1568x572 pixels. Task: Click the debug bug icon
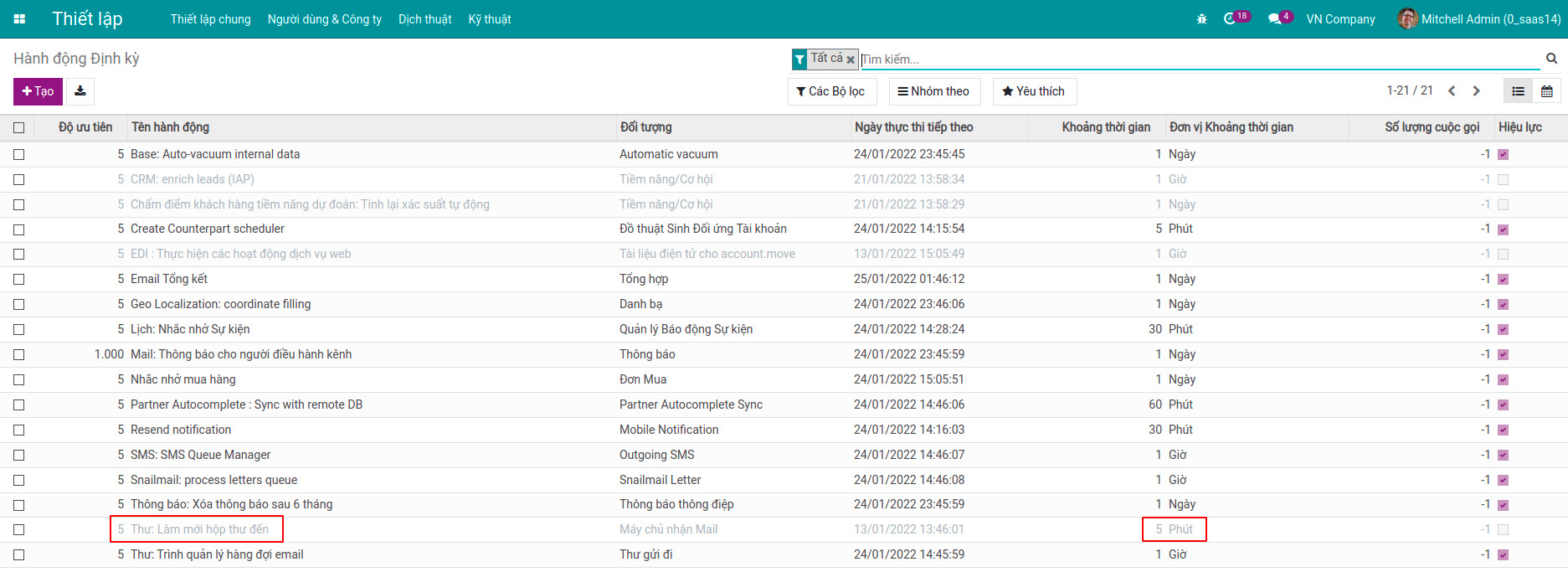tap(1201, 18)
